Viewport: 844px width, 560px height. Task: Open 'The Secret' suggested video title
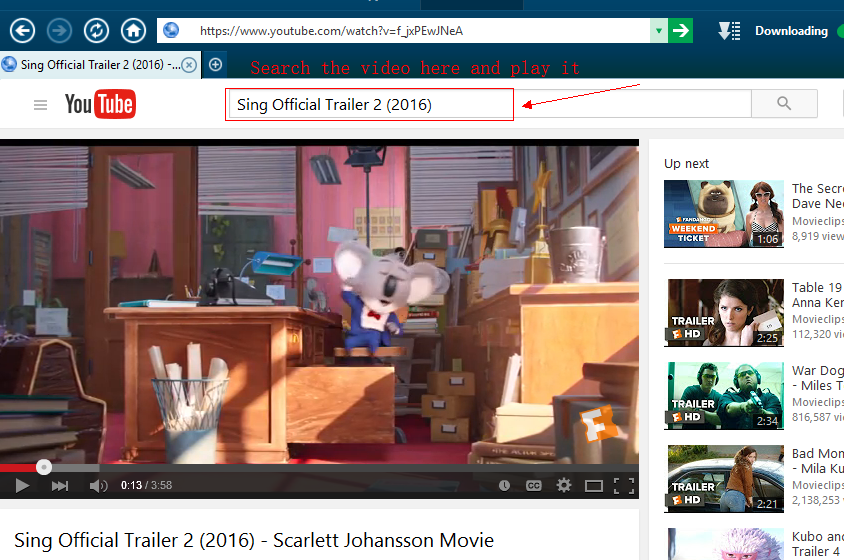(x=818, y=196)
